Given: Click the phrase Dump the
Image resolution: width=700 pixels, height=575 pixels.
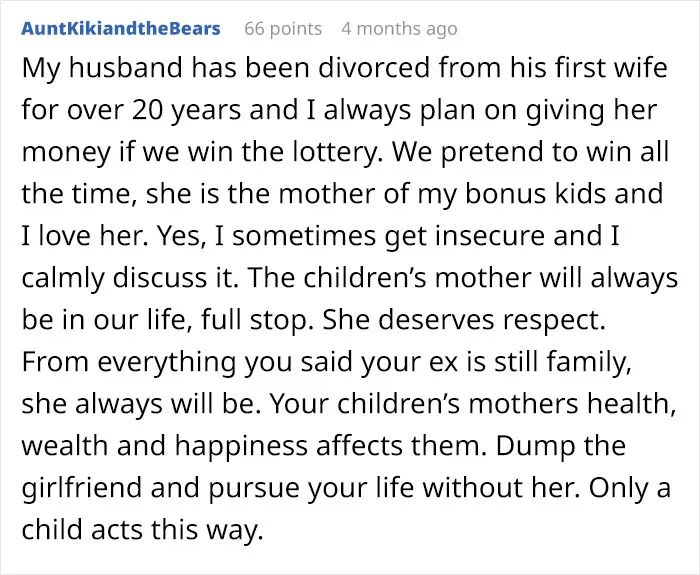Looking at the screenshot, I should pyautogui.click(x=560, y=446).
